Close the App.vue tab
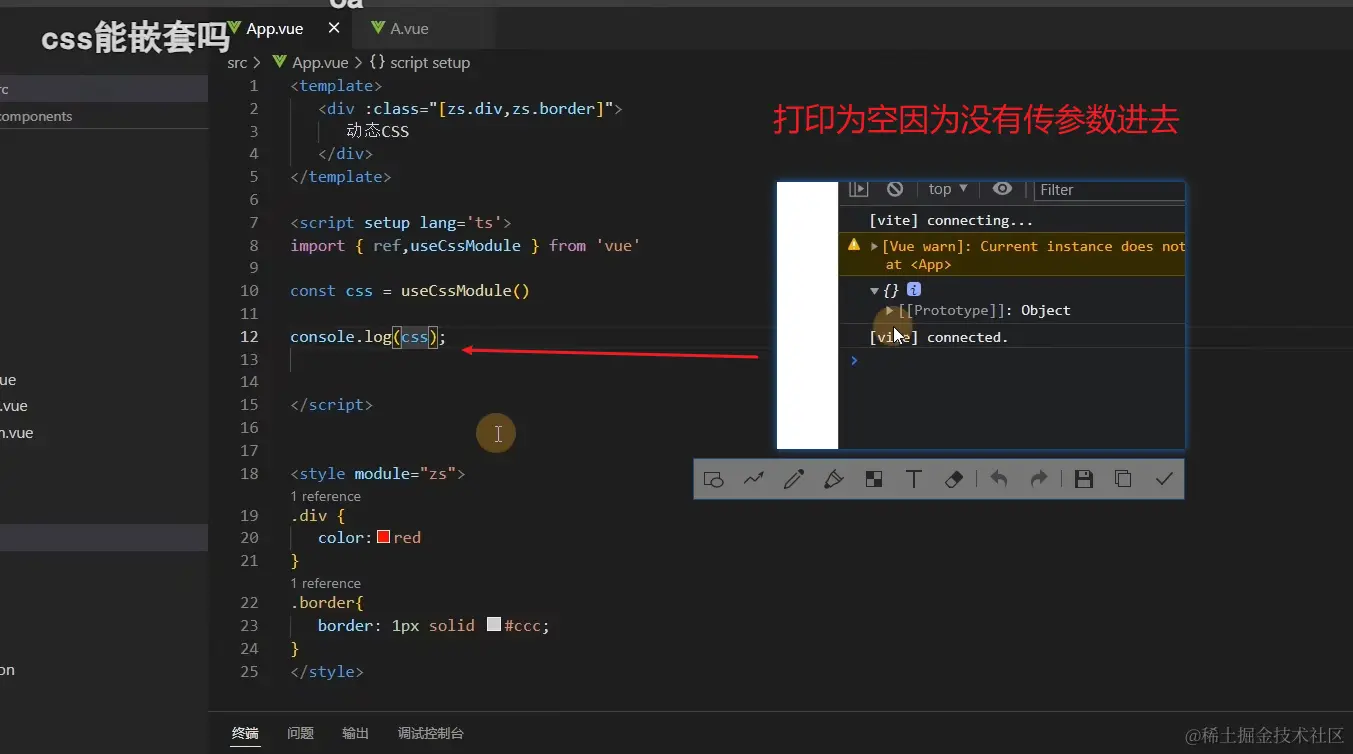This screenshot has height=754, width=1353. 334,28
